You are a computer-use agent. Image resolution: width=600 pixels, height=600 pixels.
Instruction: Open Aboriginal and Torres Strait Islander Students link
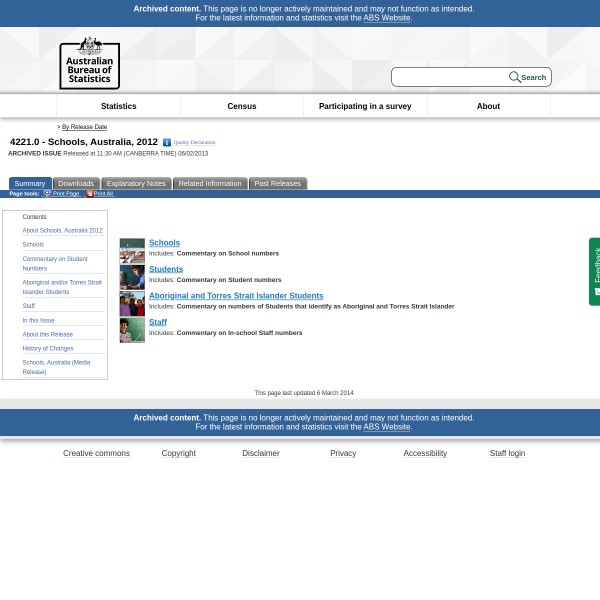click(236, 296)
